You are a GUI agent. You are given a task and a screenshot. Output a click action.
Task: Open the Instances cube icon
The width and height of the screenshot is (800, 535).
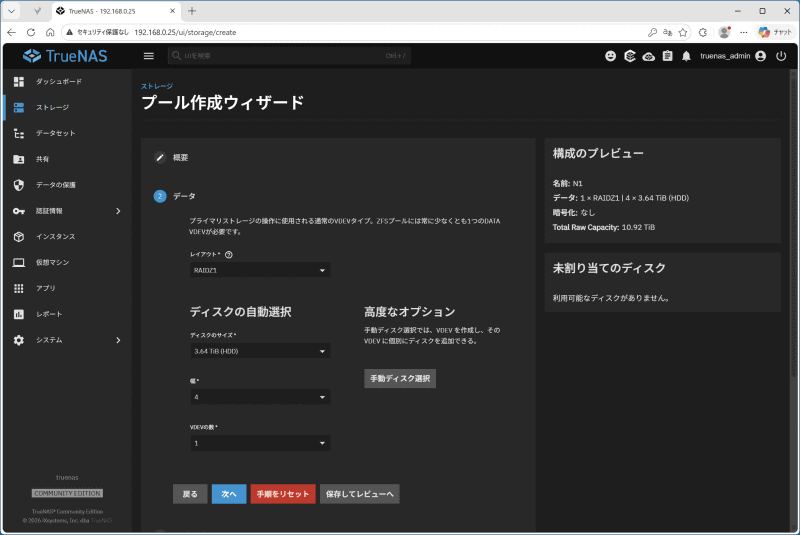19,237
